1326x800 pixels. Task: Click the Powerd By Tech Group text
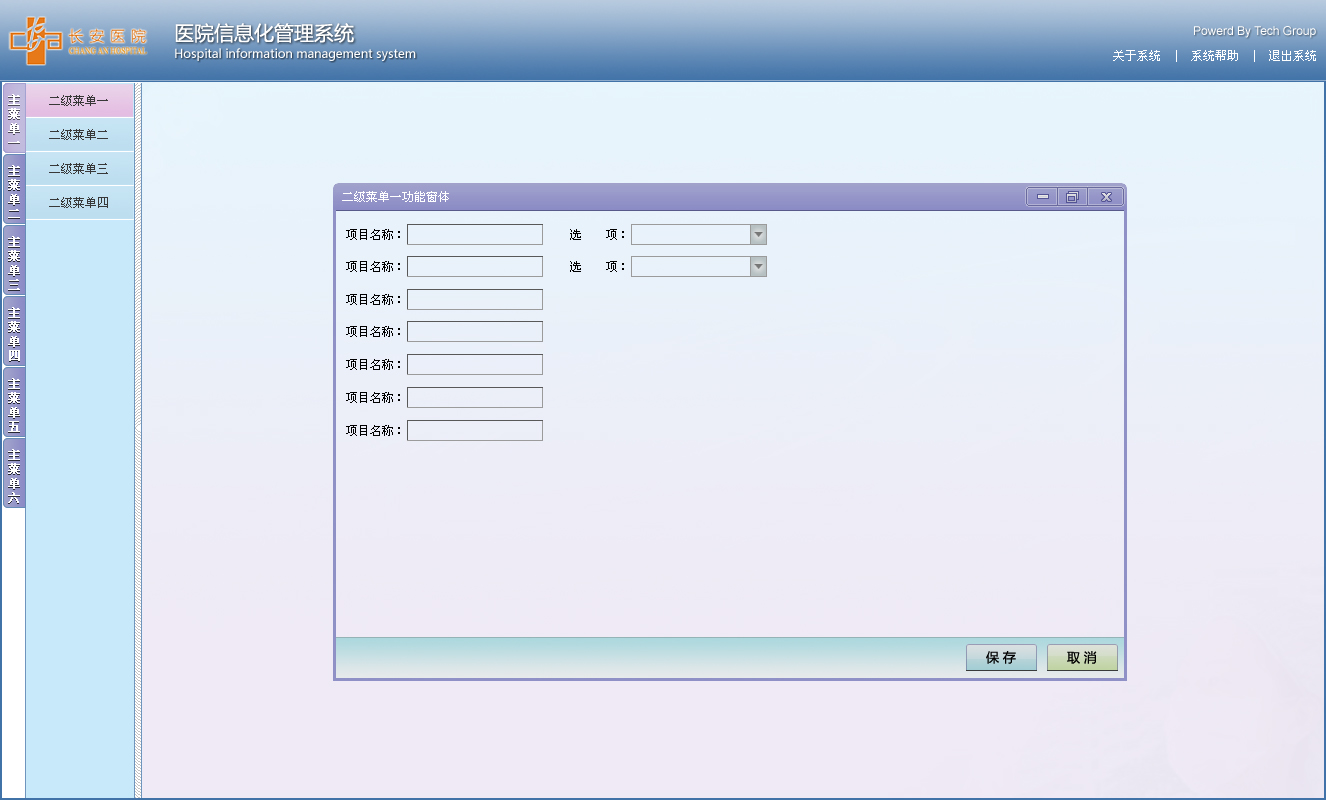tap(1254, 31)
